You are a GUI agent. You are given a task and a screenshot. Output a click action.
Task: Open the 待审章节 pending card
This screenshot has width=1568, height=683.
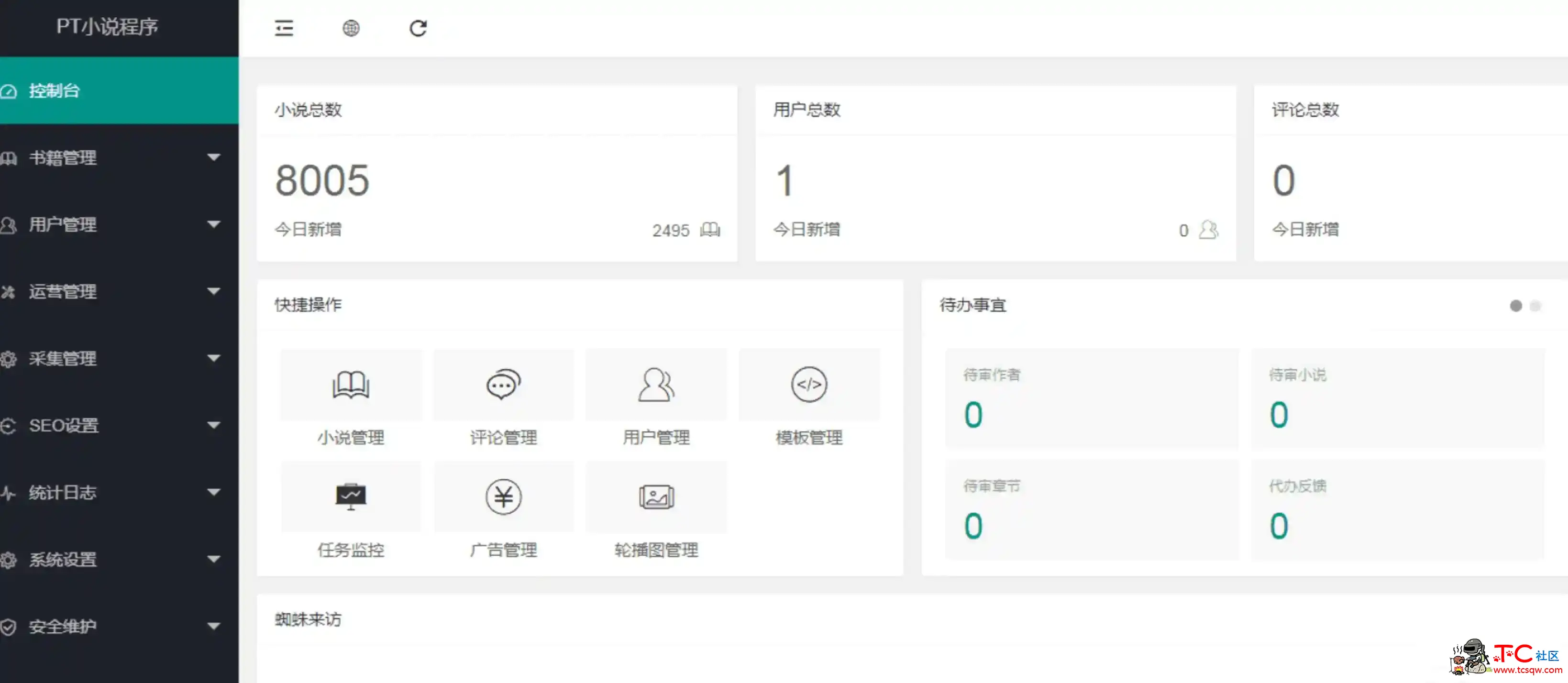(1092, 510)
